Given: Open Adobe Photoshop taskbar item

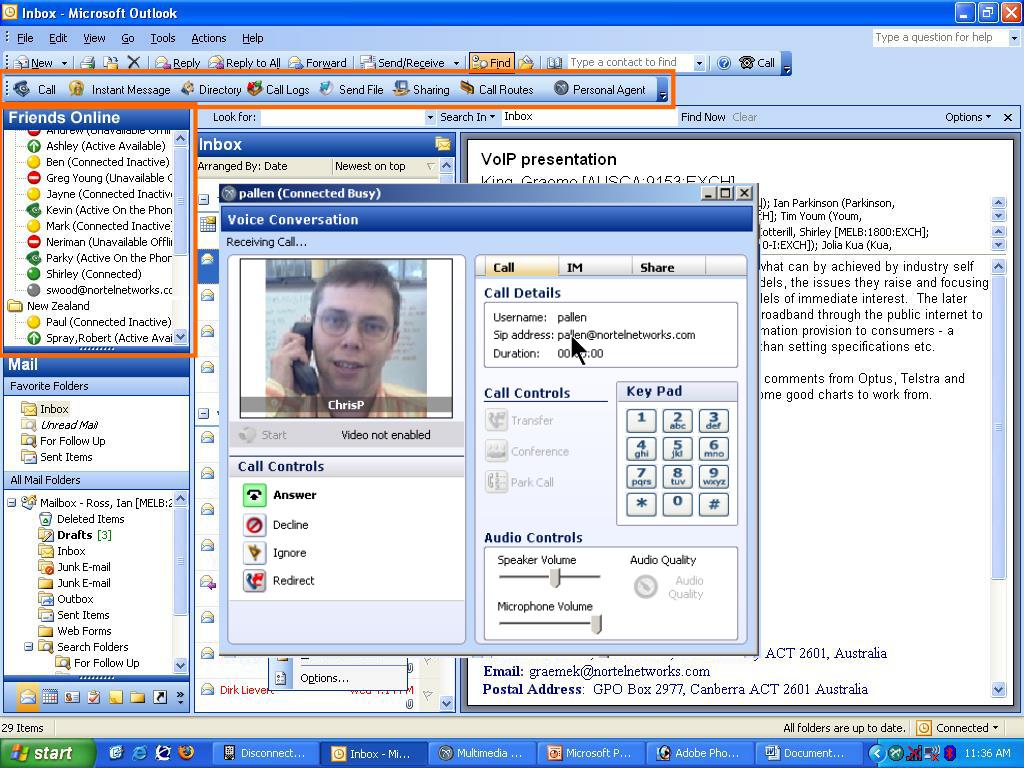Looking at the screenshot, I should (699, 753).
